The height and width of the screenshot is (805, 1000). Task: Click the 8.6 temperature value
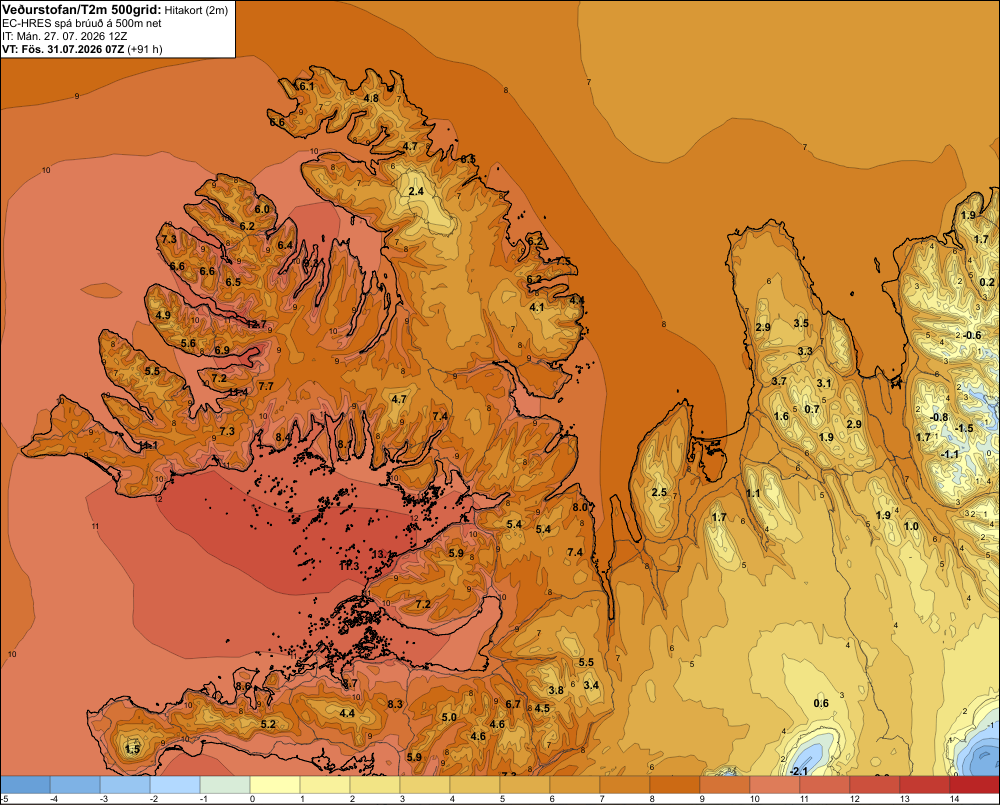[x=244, y=686]
